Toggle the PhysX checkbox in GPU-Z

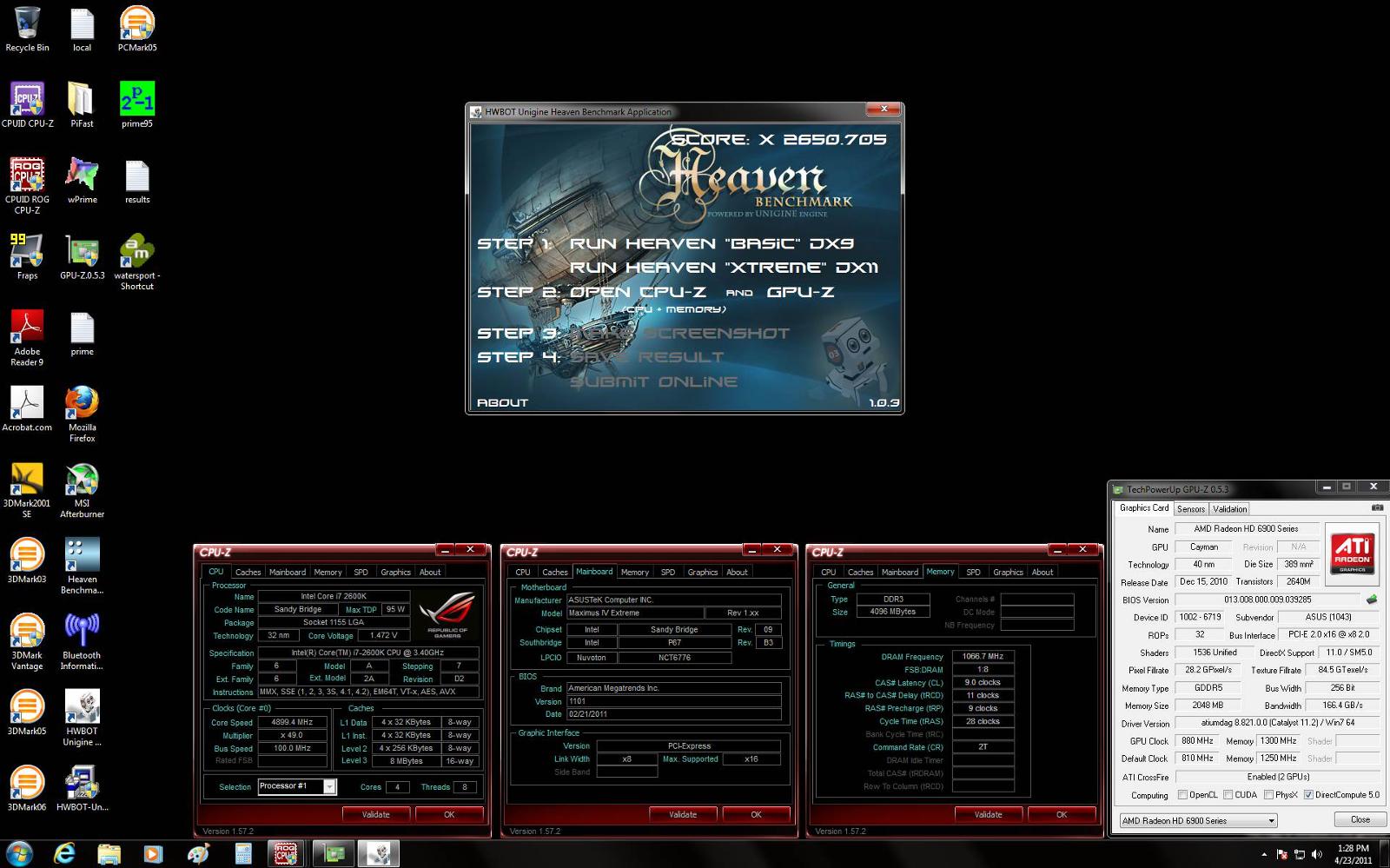pos(1269,795)
